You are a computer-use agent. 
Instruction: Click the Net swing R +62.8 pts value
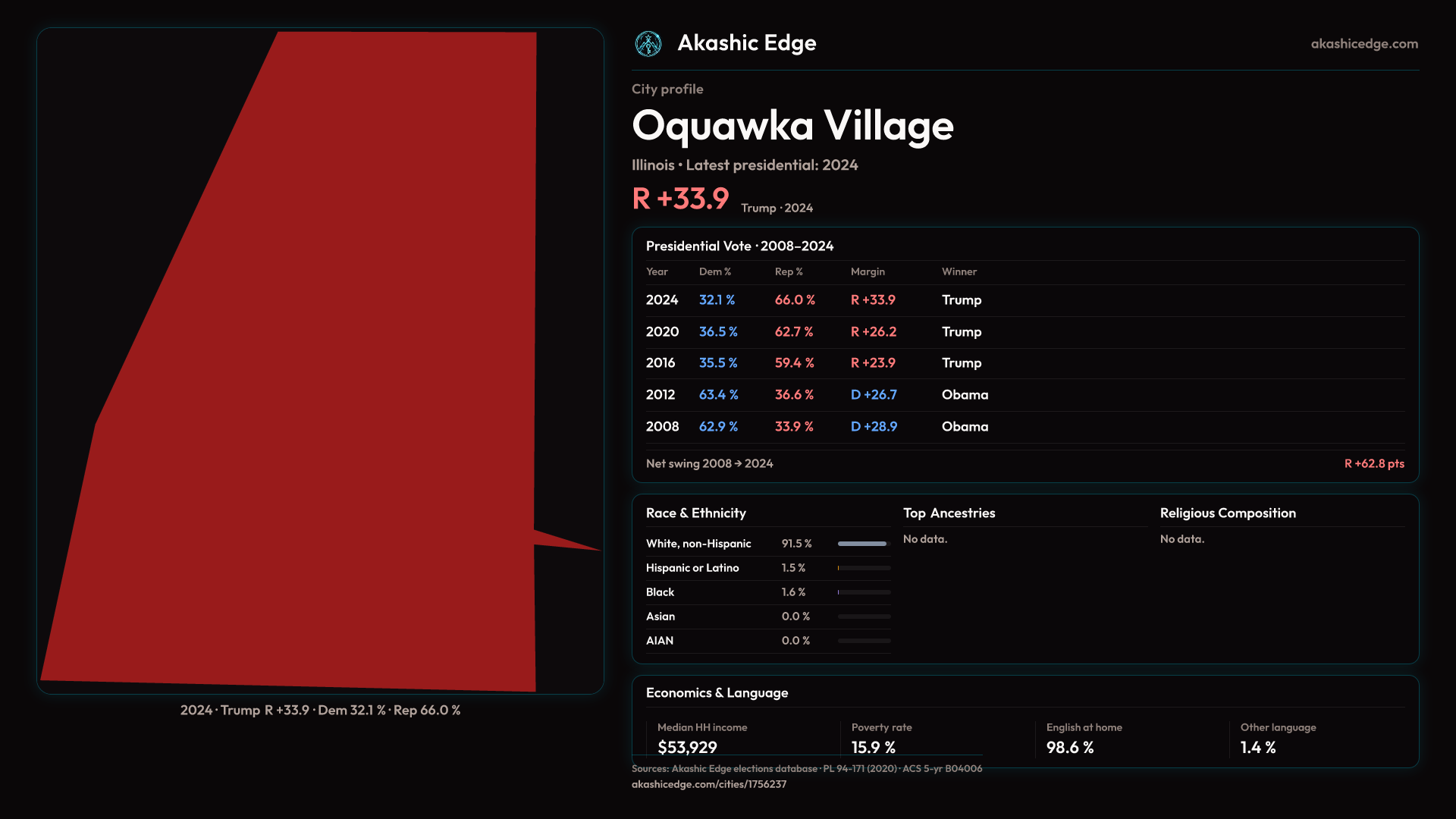pyautogui.click(x=1373, y=463)
